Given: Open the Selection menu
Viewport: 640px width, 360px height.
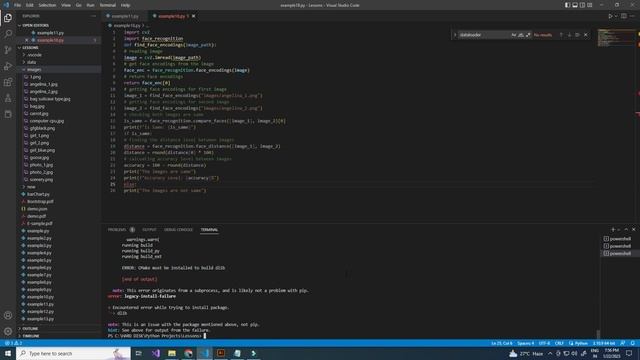Looking at the screenshot, I should click(x=47, y=5).
